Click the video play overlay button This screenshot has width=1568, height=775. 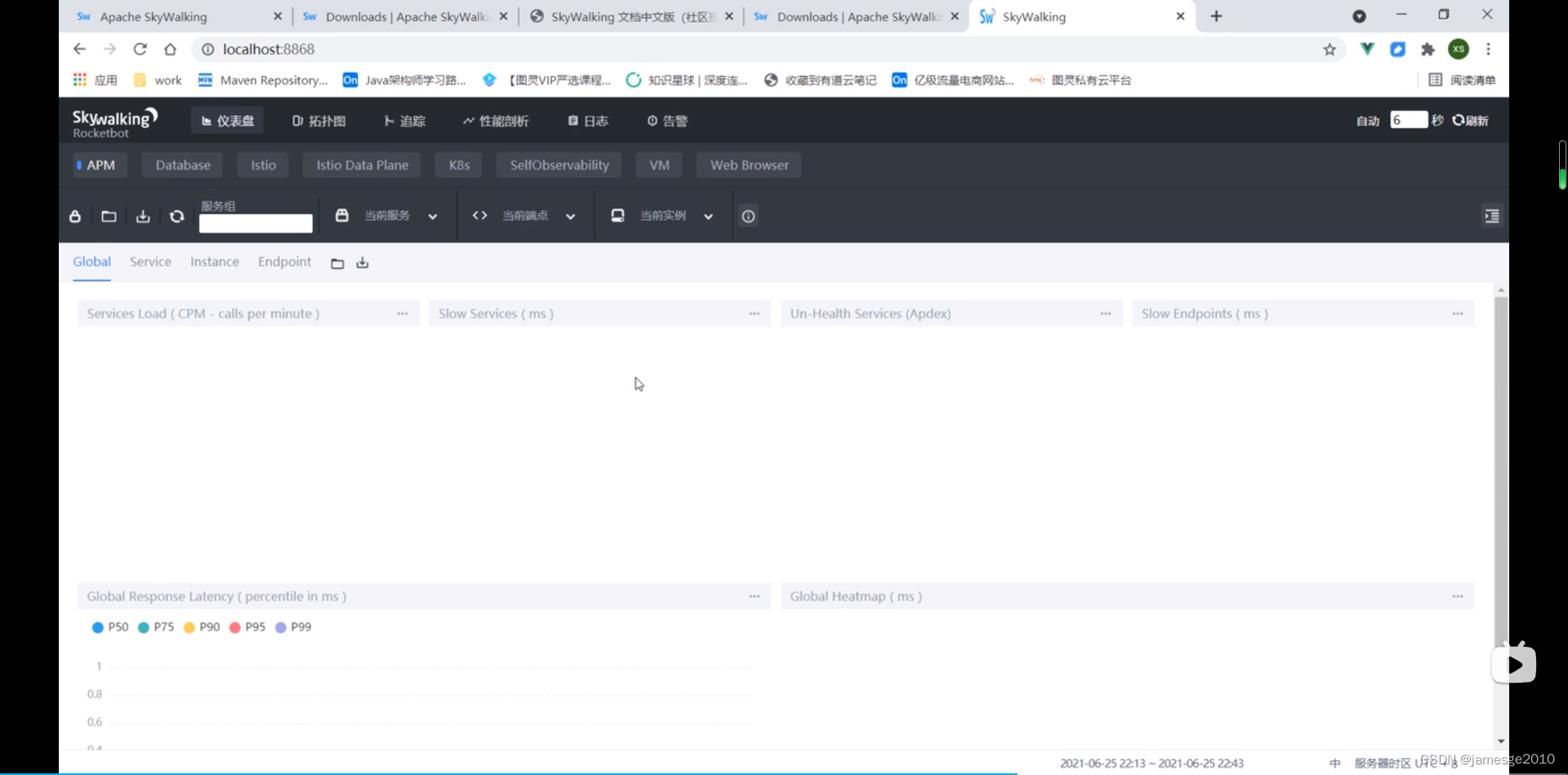tap(1514, 664)
